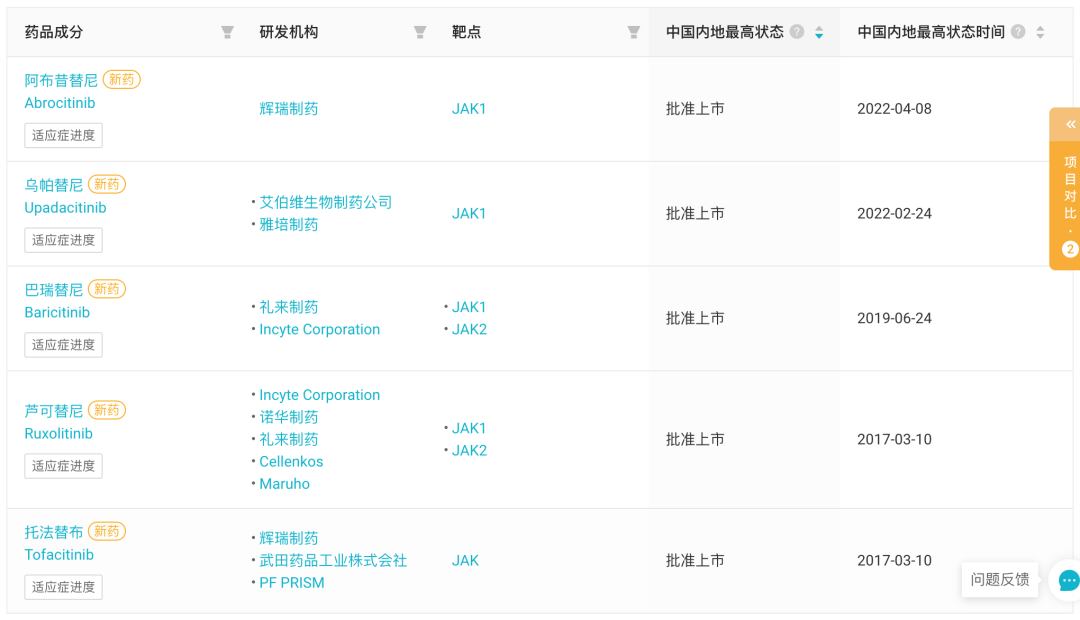This screenshot has height=620, width=1080.
Task: Click the 问题反馈 feedback button
Action: (999, 579)
